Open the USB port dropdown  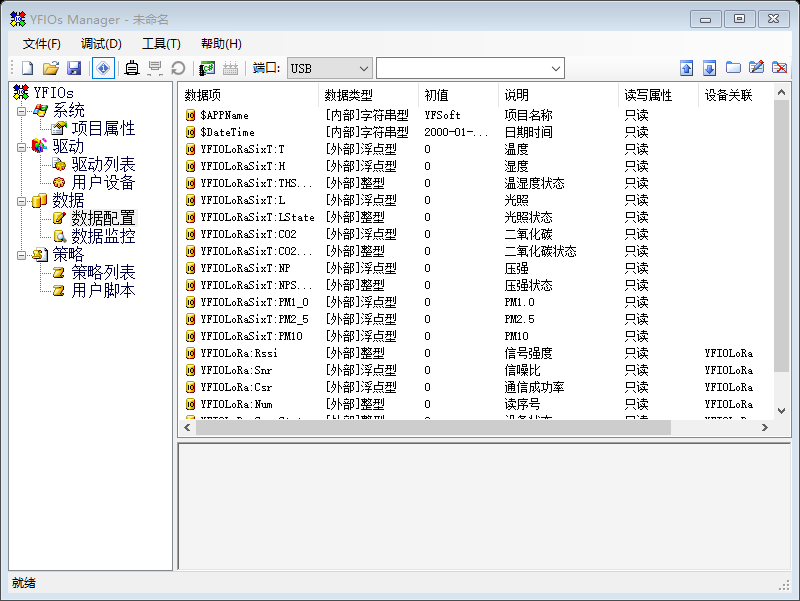point(330,68)
